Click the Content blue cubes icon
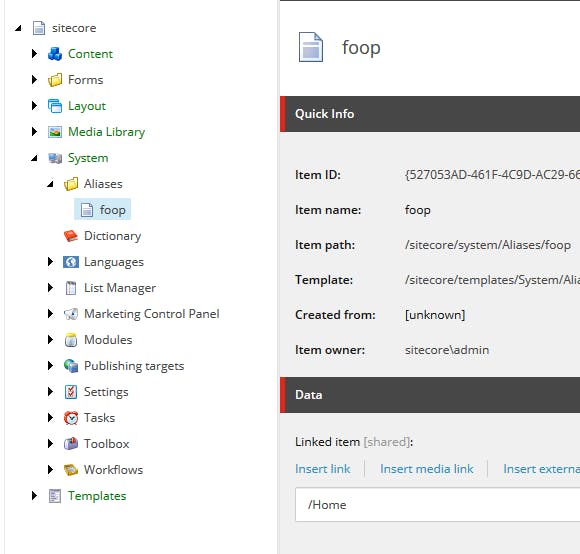 pos(55,54)
